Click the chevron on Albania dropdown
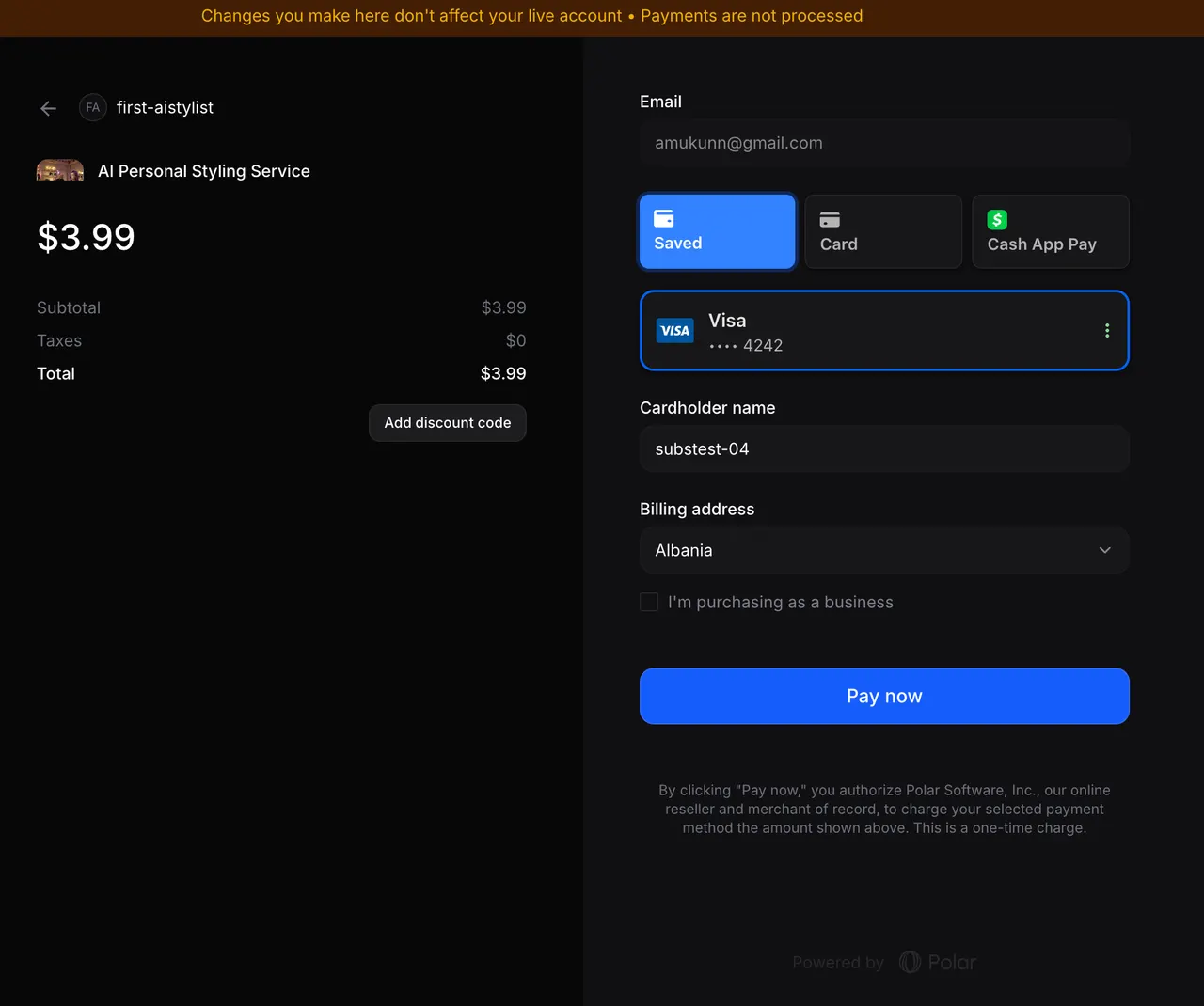The width and height of the screenshot is (1204, 1006). click(x=1105, y=550)
